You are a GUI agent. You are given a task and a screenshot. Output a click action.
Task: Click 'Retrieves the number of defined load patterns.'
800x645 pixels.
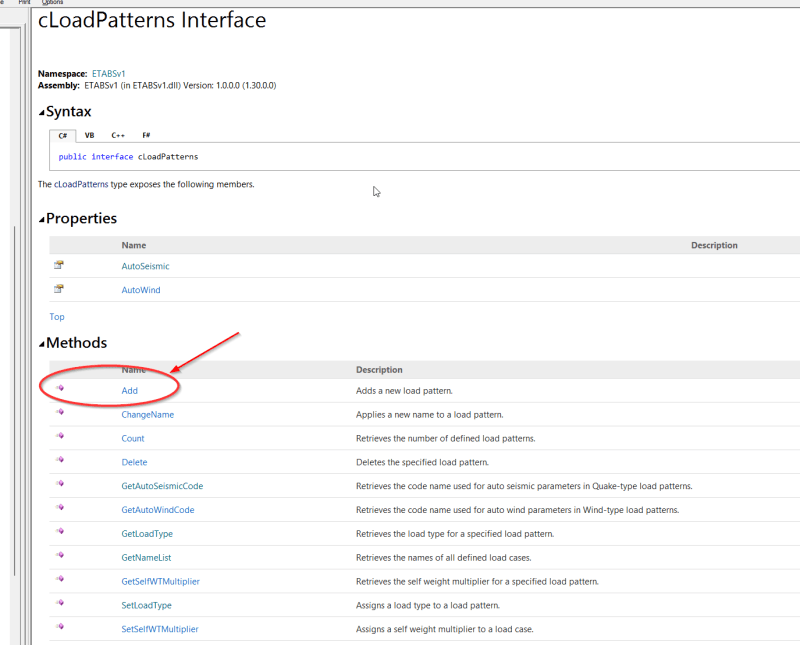(445, 438)
